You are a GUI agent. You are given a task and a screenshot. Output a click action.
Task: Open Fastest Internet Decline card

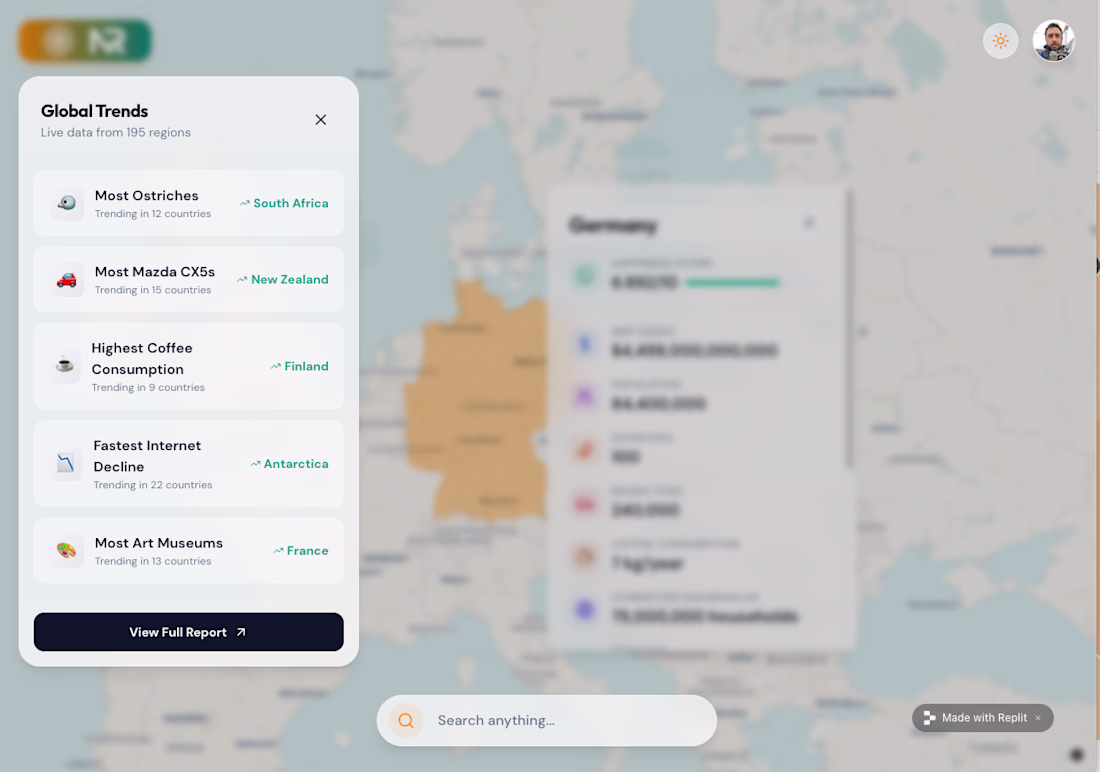click(189, 464)
